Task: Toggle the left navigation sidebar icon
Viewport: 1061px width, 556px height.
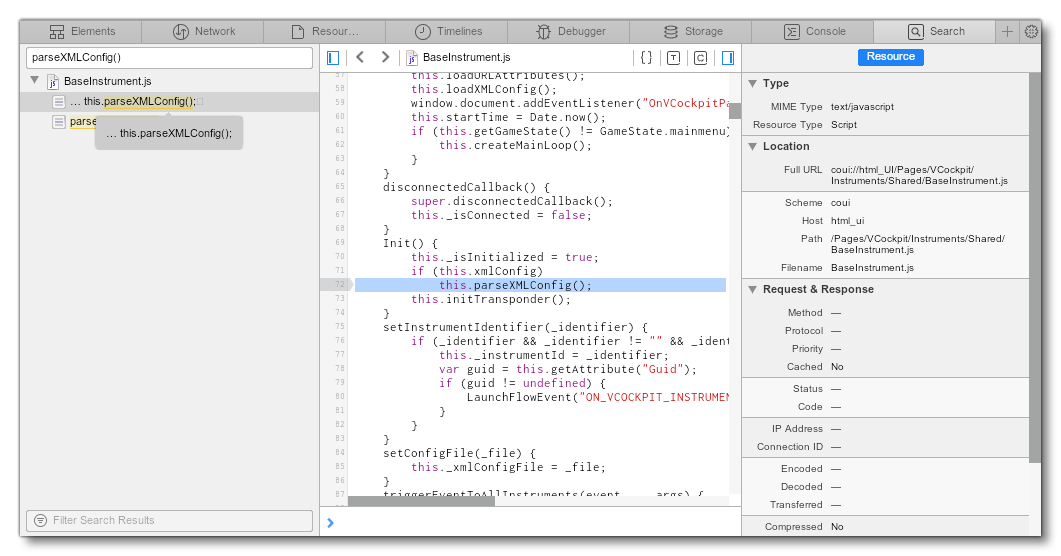Action: click(333, 57)
